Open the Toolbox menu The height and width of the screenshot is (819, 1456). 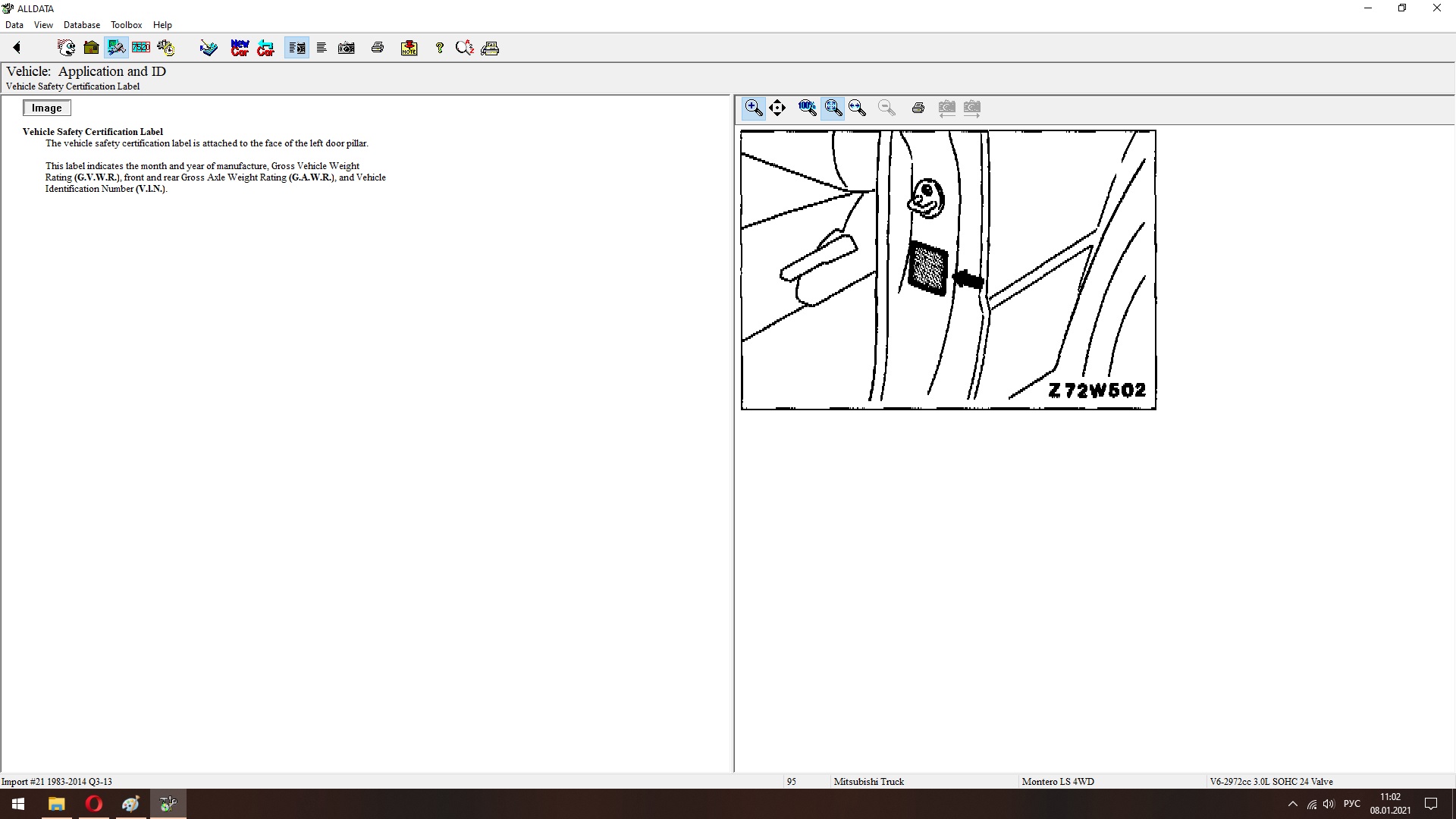[126, 25]
